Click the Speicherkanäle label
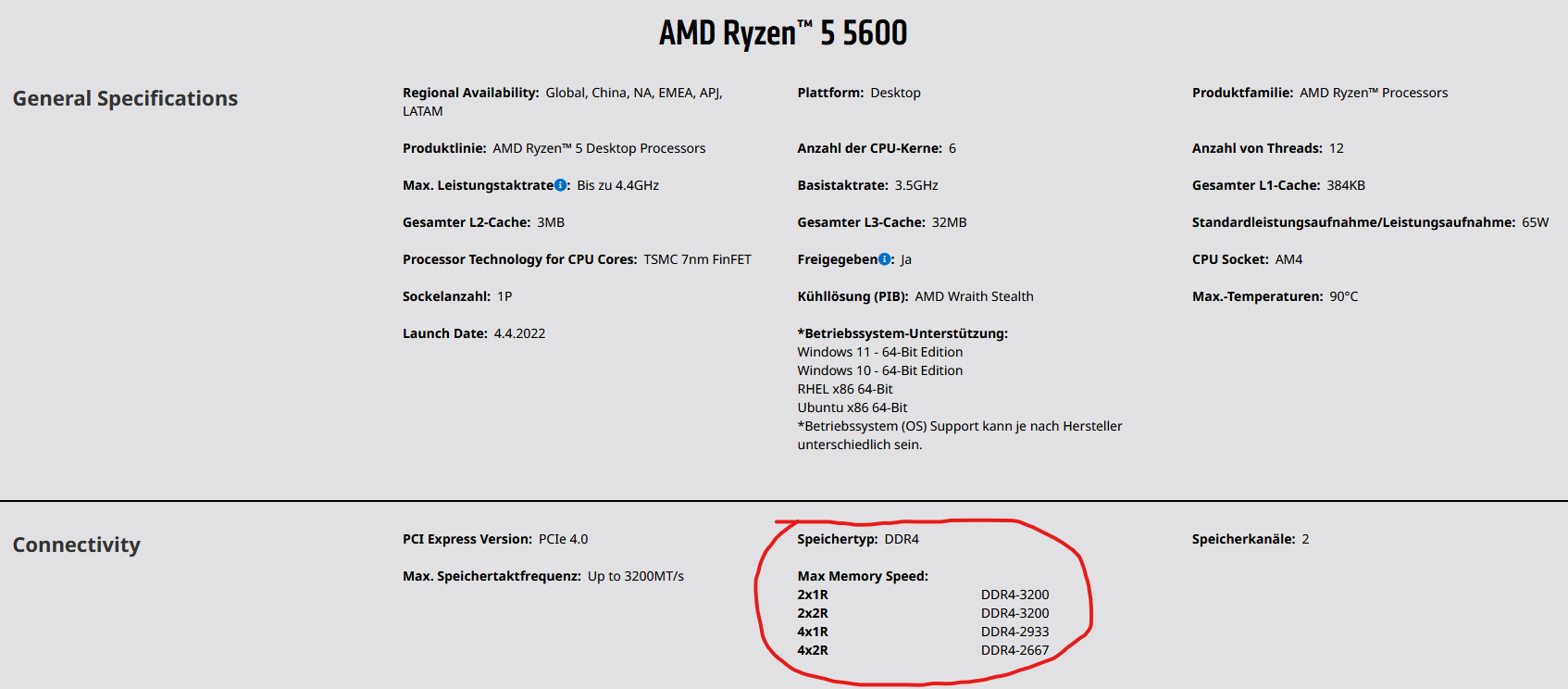The width and height of the screenshot is (1568, 689). tap(1243, 539)
